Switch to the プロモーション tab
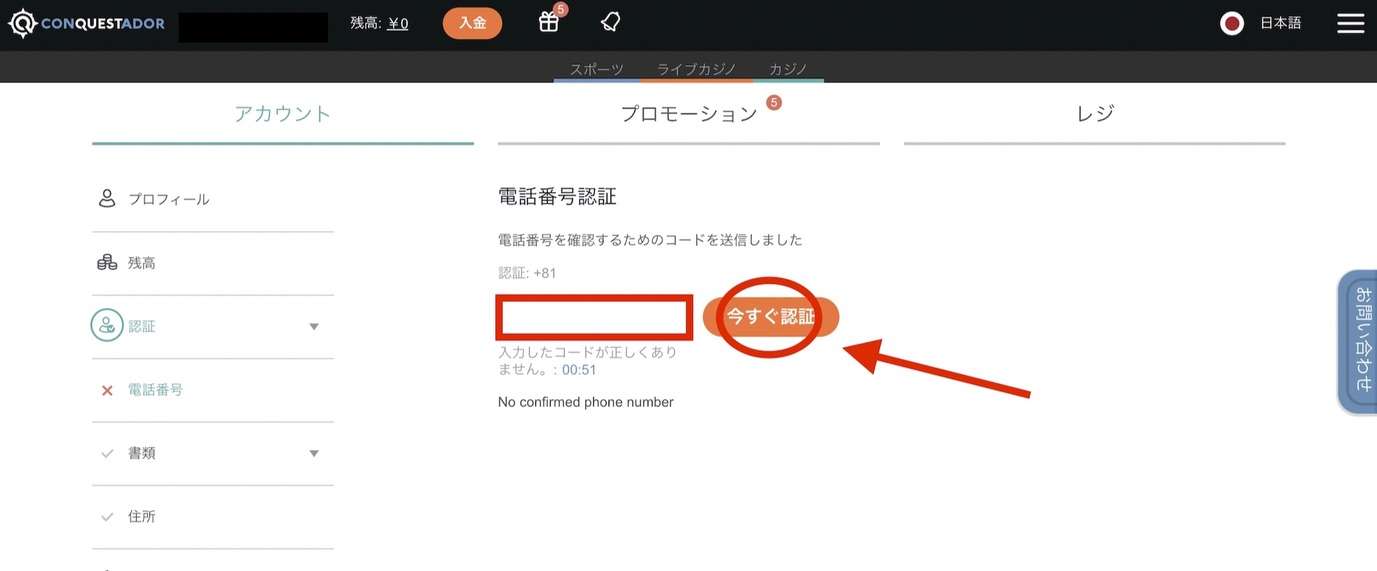 [689, 114]
